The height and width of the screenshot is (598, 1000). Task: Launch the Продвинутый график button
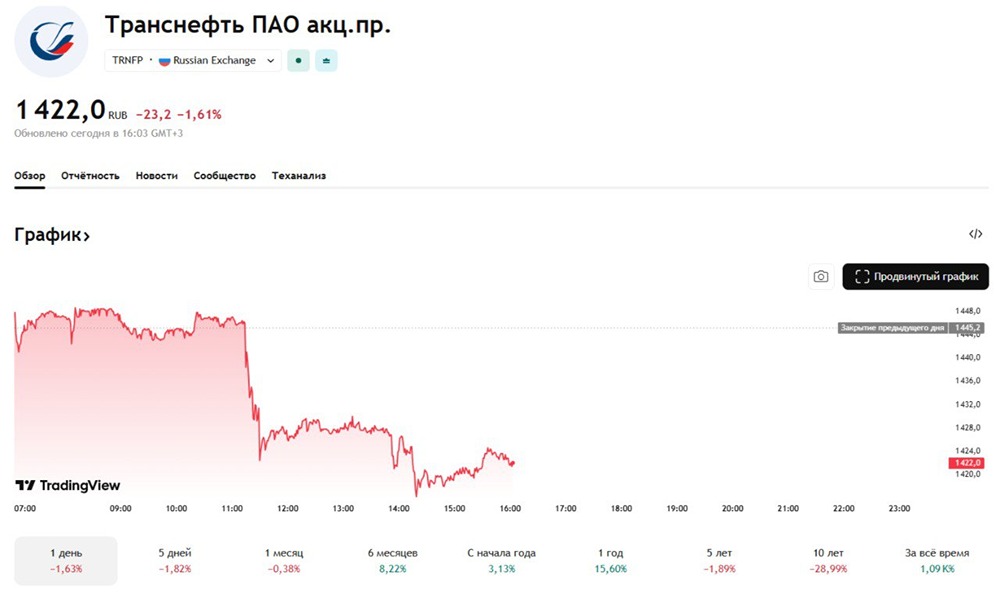915,277
